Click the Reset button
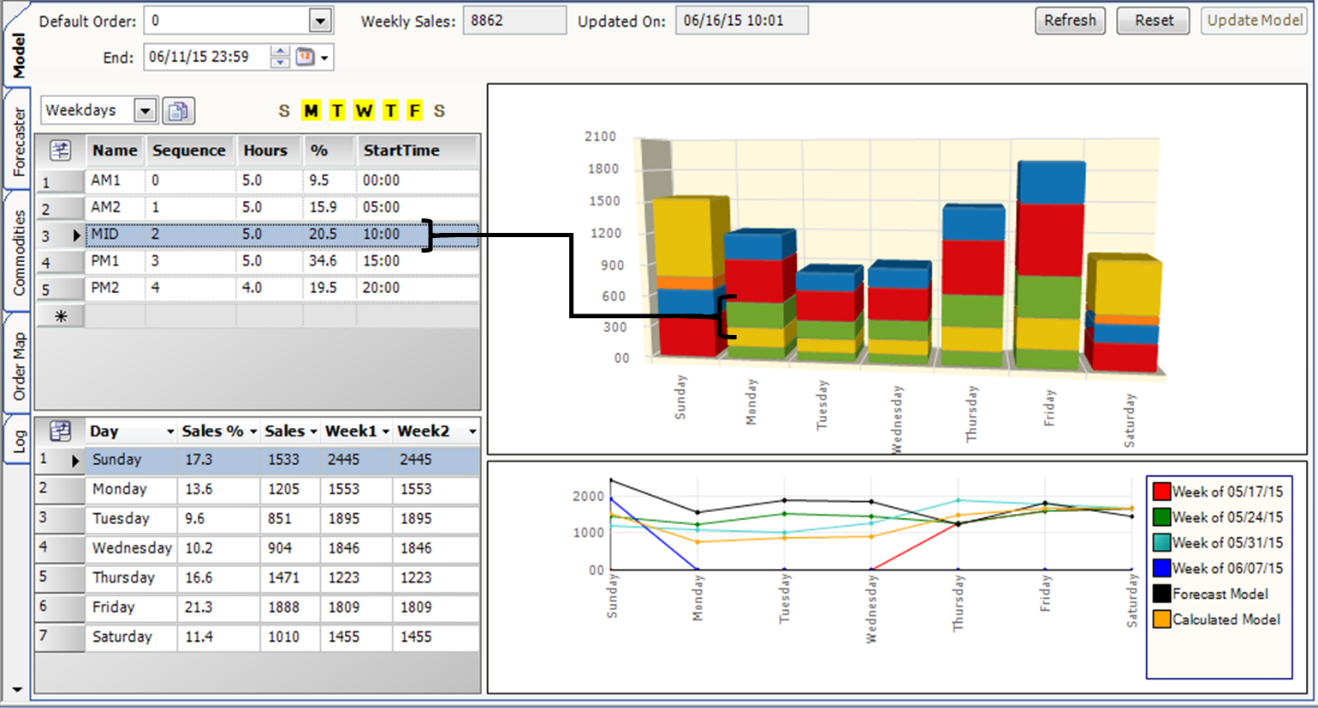The height and width of the screenshot is (708, 1318). click(x=1153, y=21)
